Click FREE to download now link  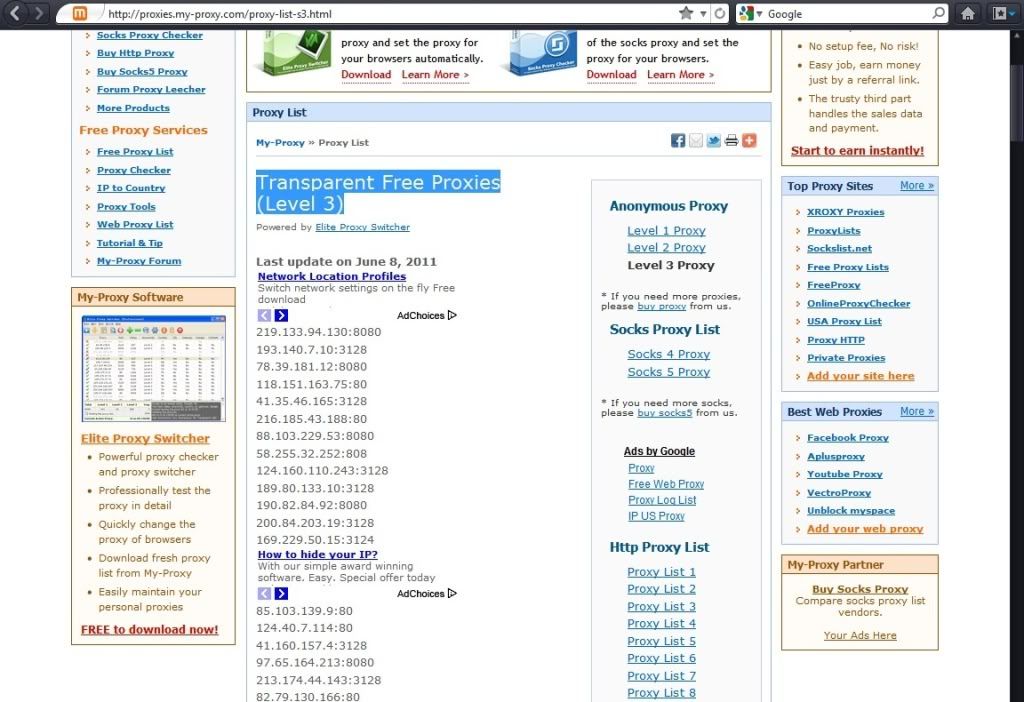(x=150, y=630)
